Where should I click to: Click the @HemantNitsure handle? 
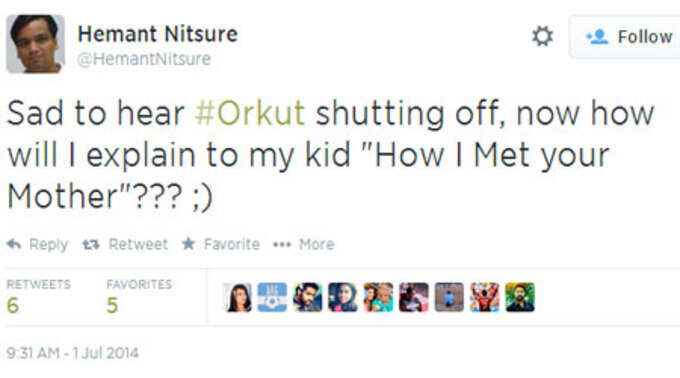pyautogui.click(x=144, y=59)
